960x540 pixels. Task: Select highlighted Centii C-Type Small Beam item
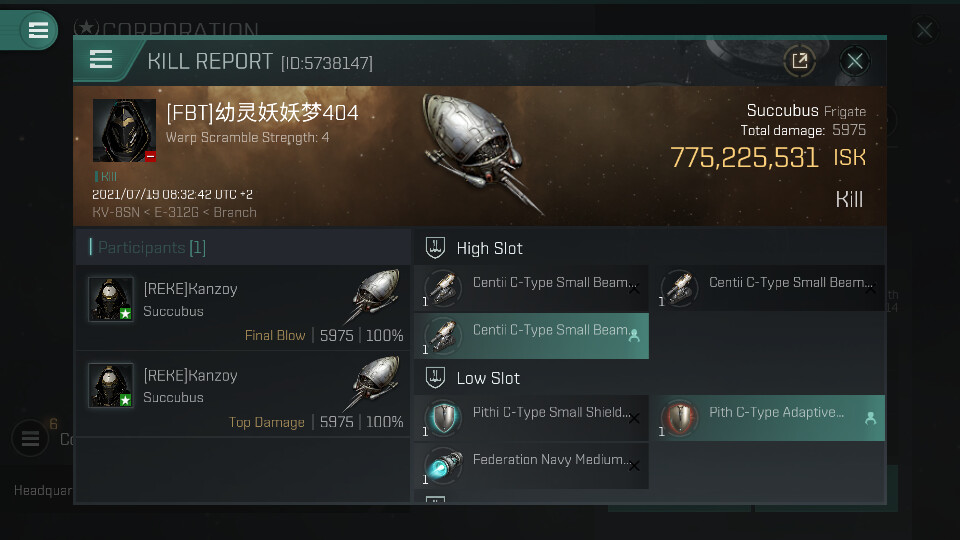click(x=531, y=336)
